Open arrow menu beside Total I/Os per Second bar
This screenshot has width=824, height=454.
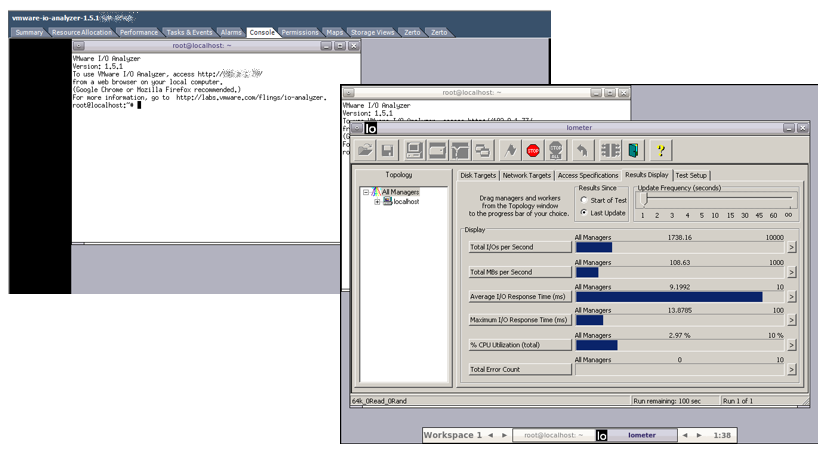click(792, 247)
